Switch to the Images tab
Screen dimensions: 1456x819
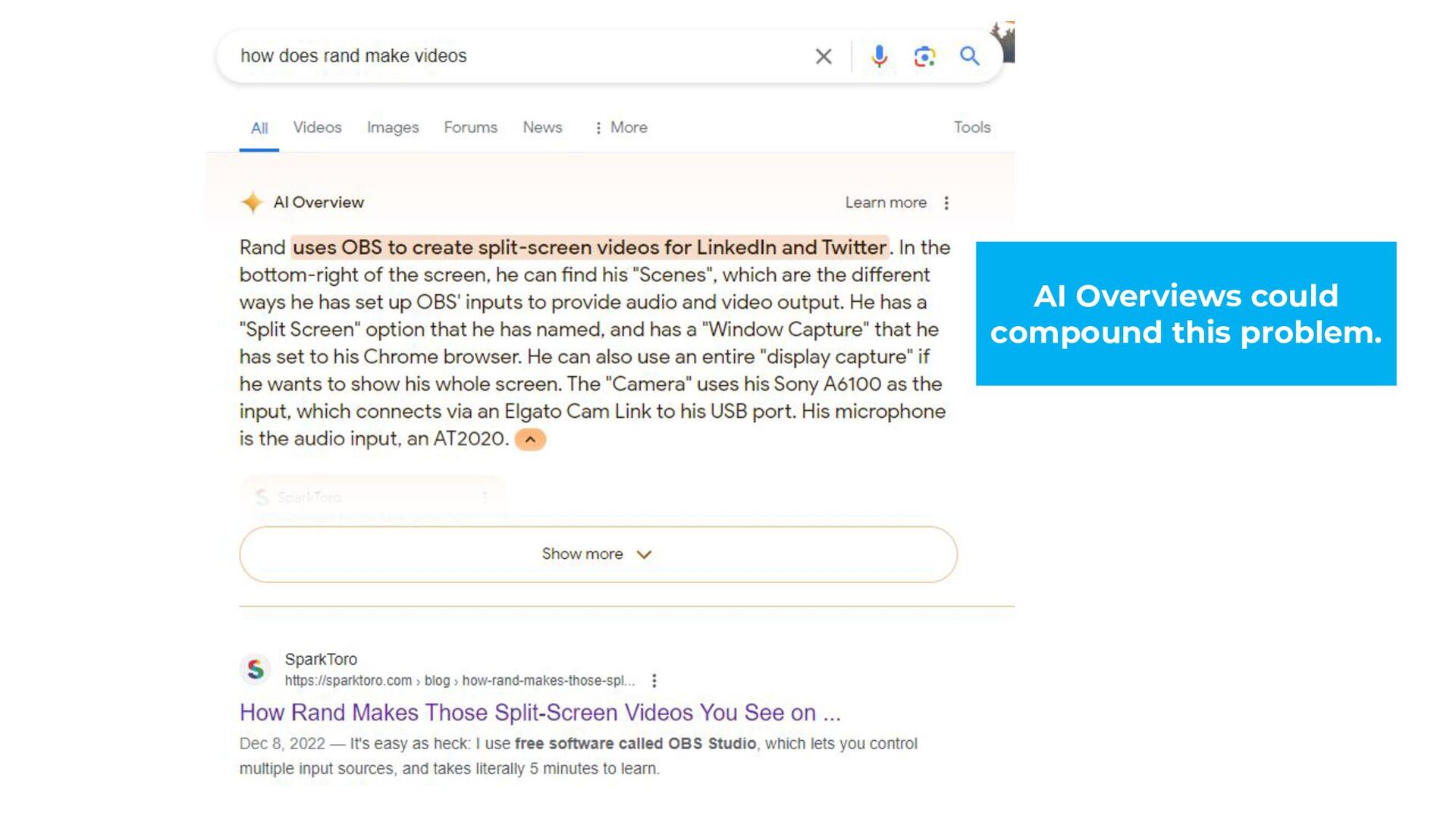pos(393,127)
